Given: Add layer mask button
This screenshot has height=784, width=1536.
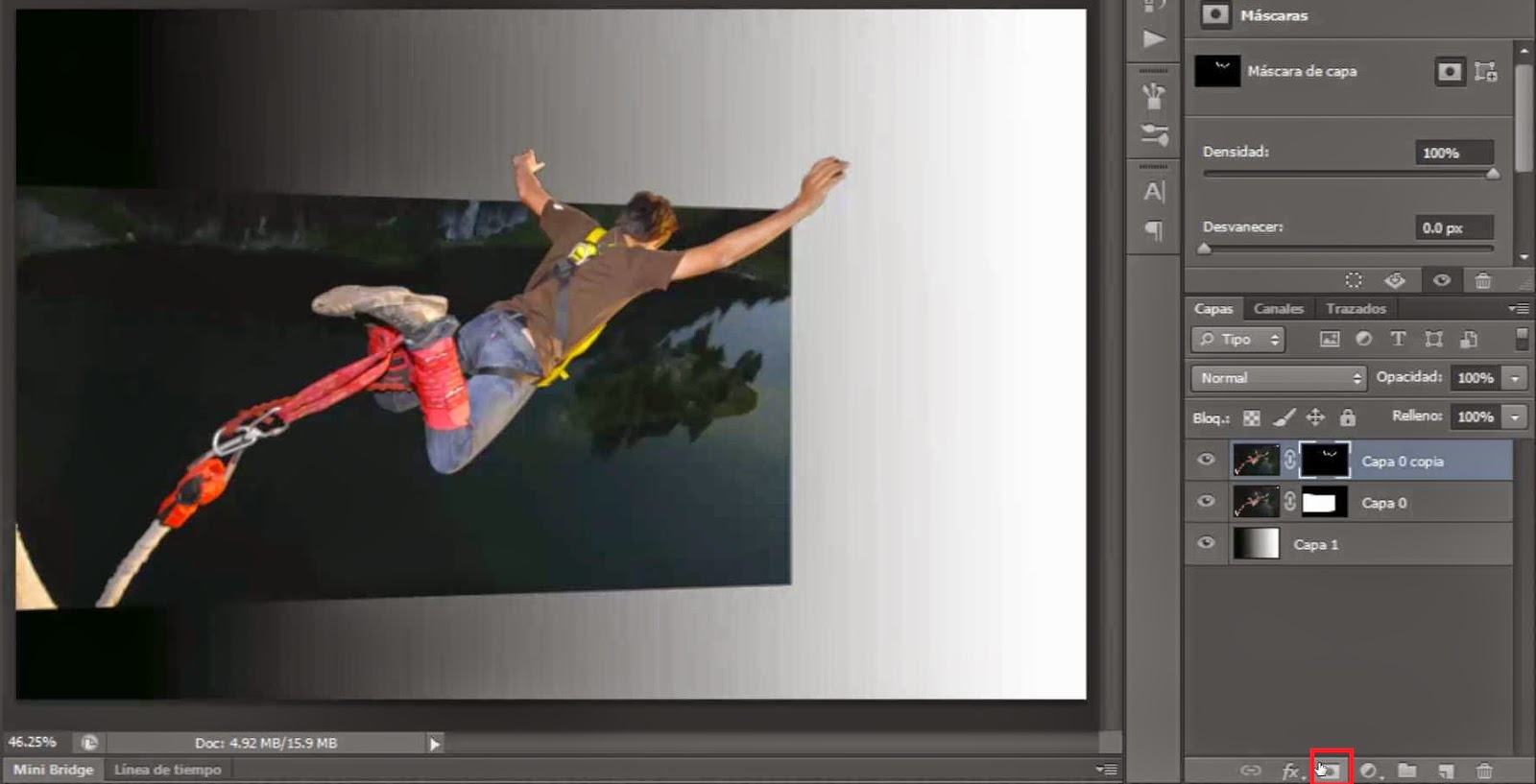Looking at the screenshot, I should coord(1331,770).
